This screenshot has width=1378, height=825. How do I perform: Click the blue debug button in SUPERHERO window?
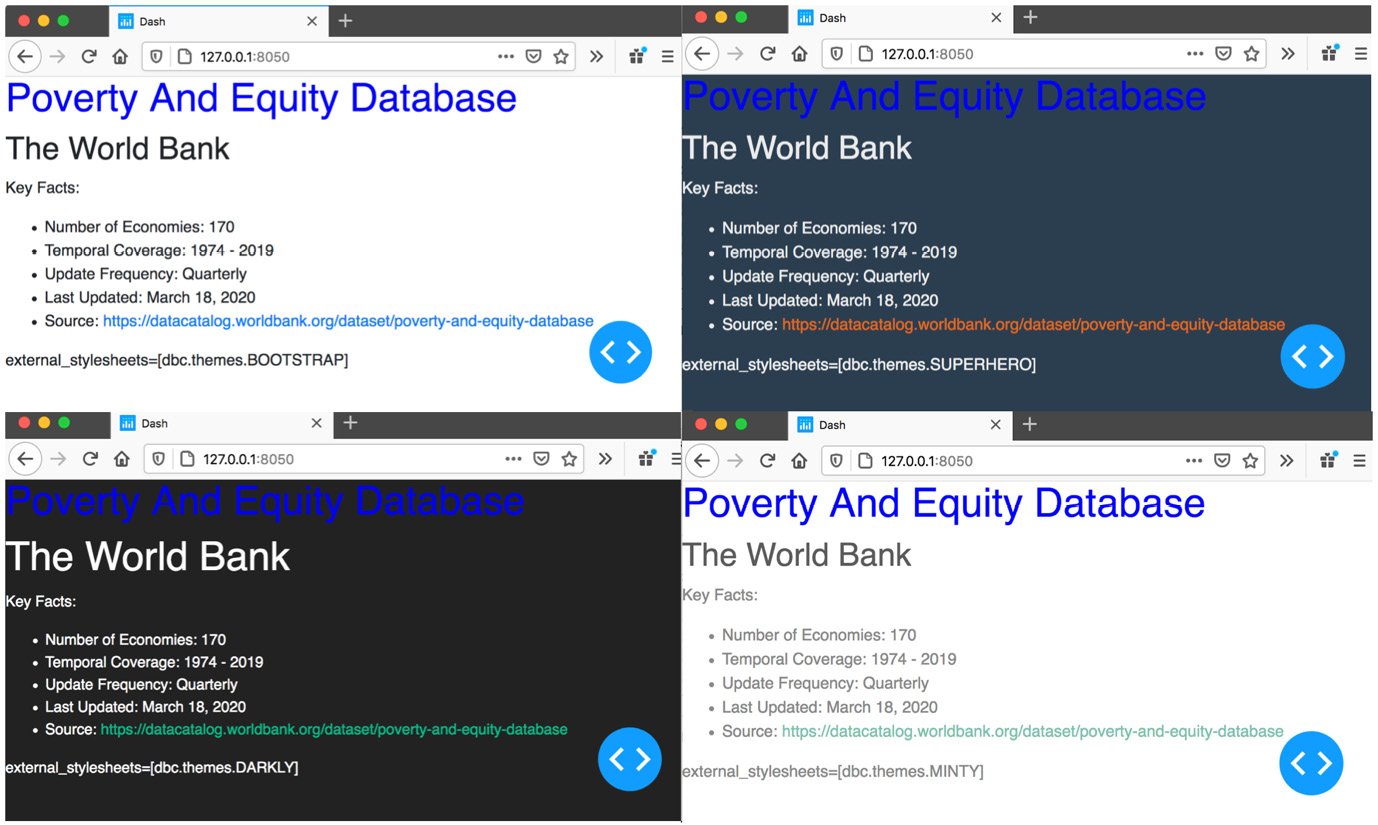1312,356
